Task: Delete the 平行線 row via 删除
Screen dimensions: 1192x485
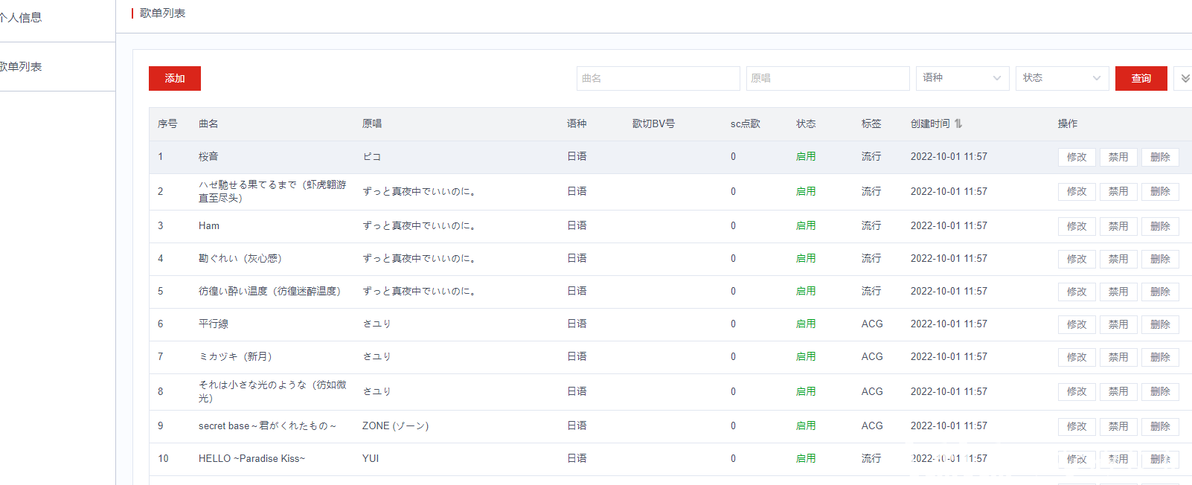Action: (x=1160, y=324)
